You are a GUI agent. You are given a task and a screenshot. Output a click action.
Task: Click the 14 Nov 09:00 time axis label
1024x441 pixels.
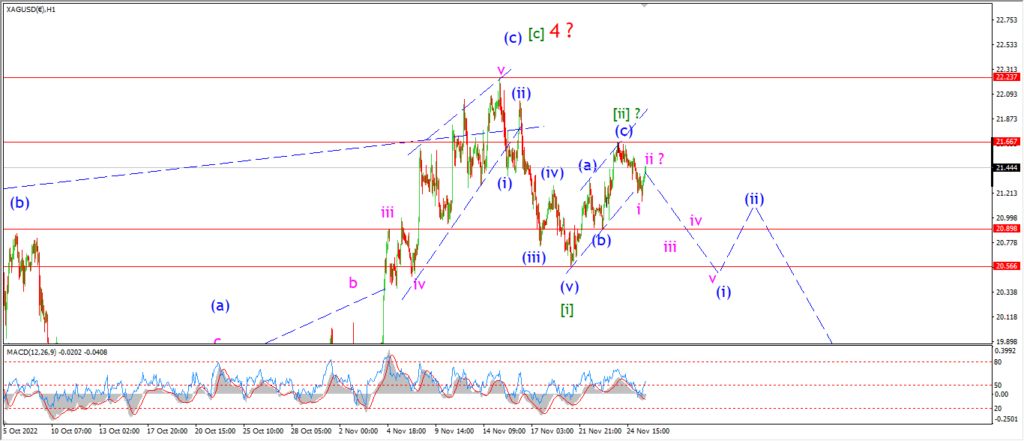tap(503, 431)
